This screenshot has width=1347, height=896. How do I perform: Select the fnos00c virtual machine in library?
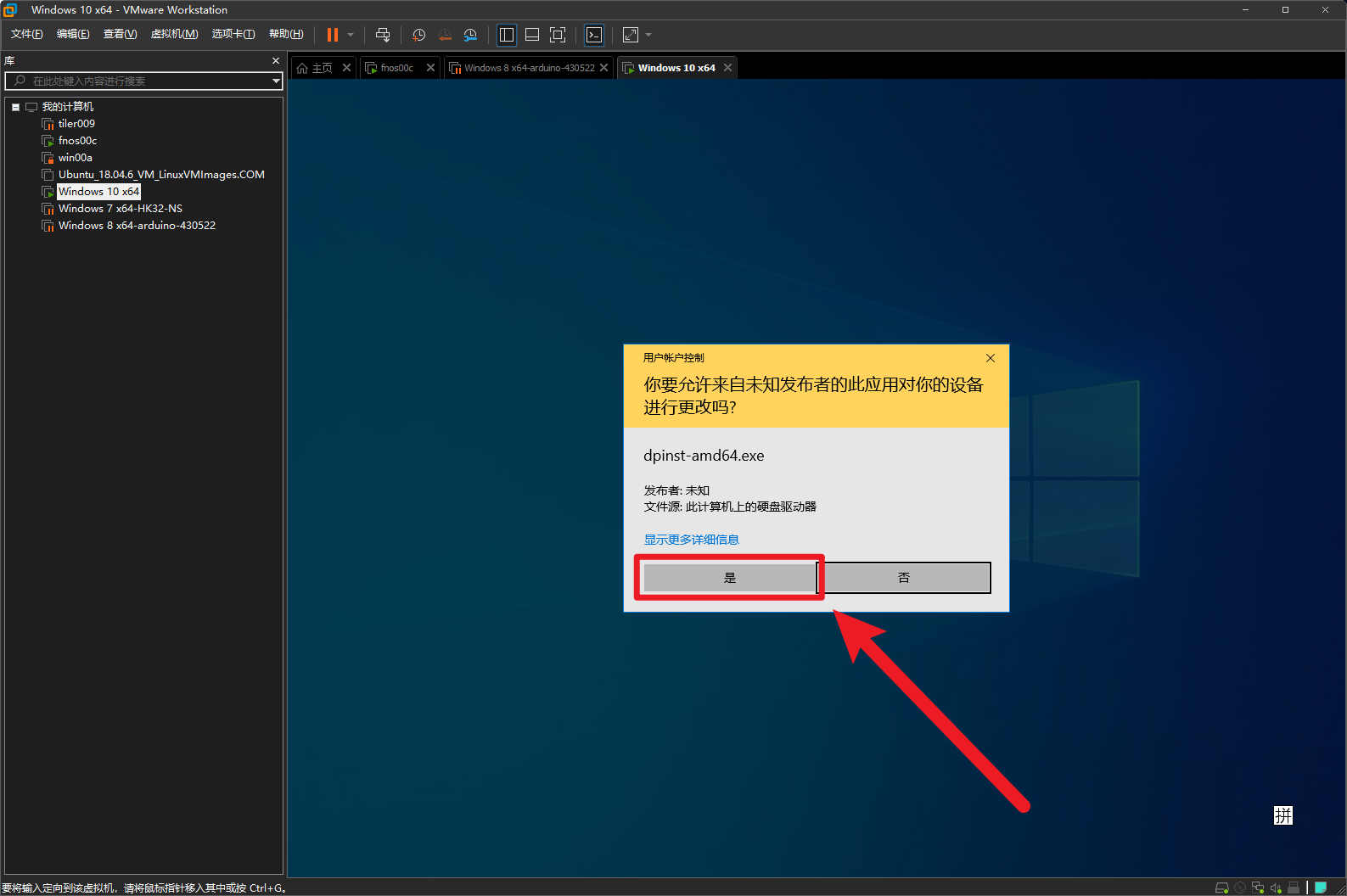pos(77,141)
